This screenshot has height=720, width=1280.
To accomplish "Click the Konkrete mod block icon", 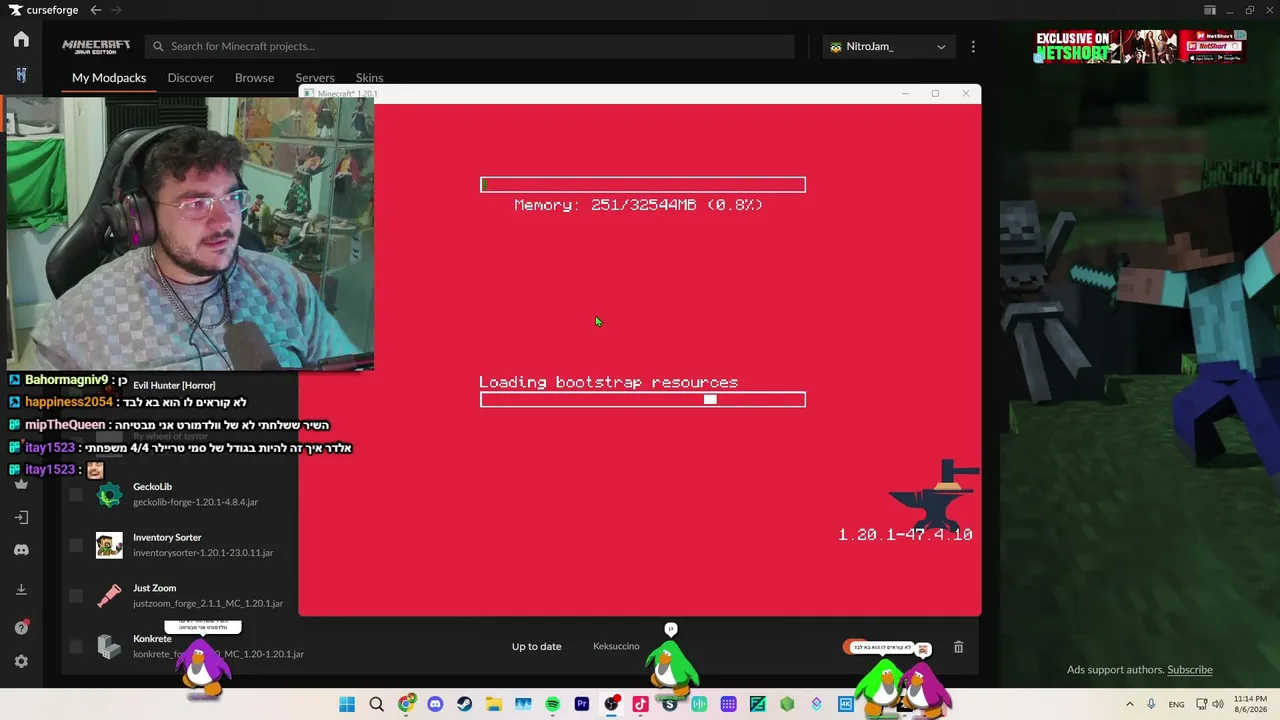I will (109, 647).
